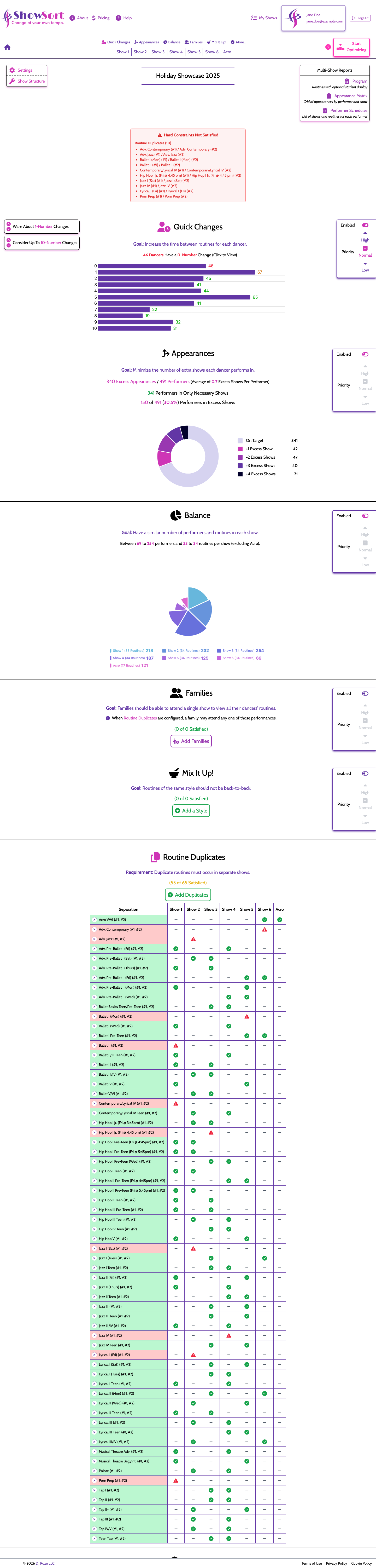Open the Appearance Matrix report
The image size is (376, 1568).
347,96
